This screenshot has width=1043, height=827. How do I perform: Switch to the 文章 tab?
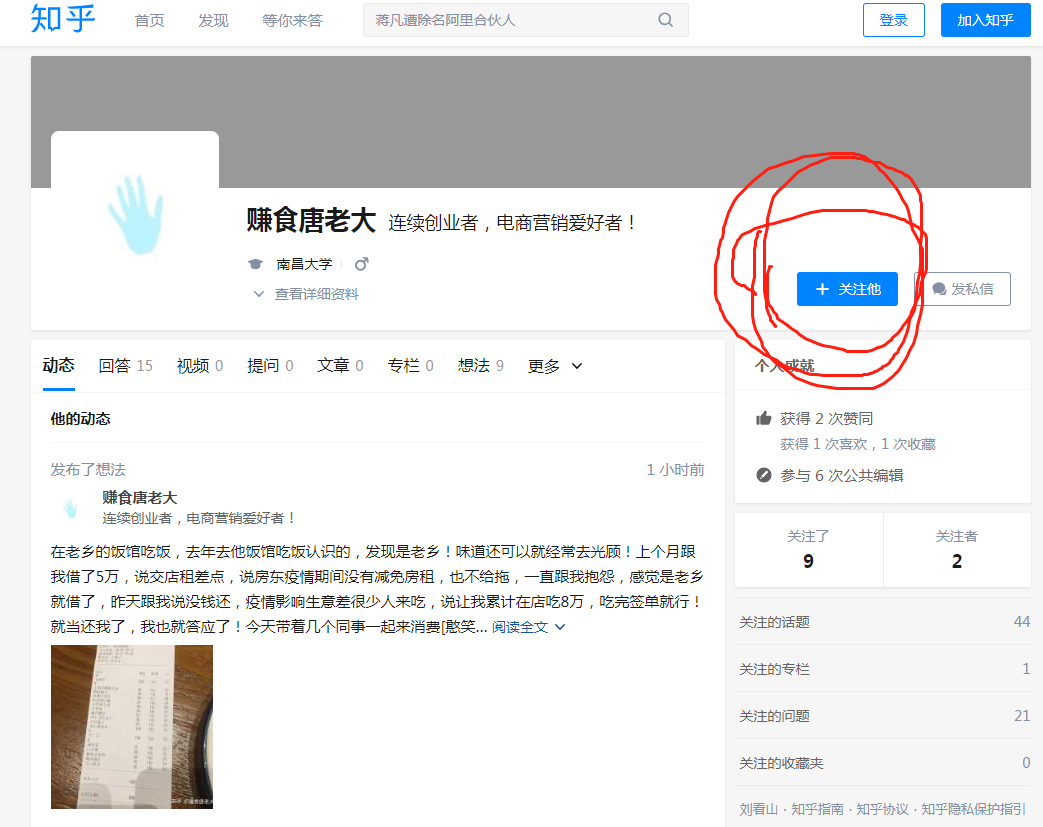[x=340, y=366]
